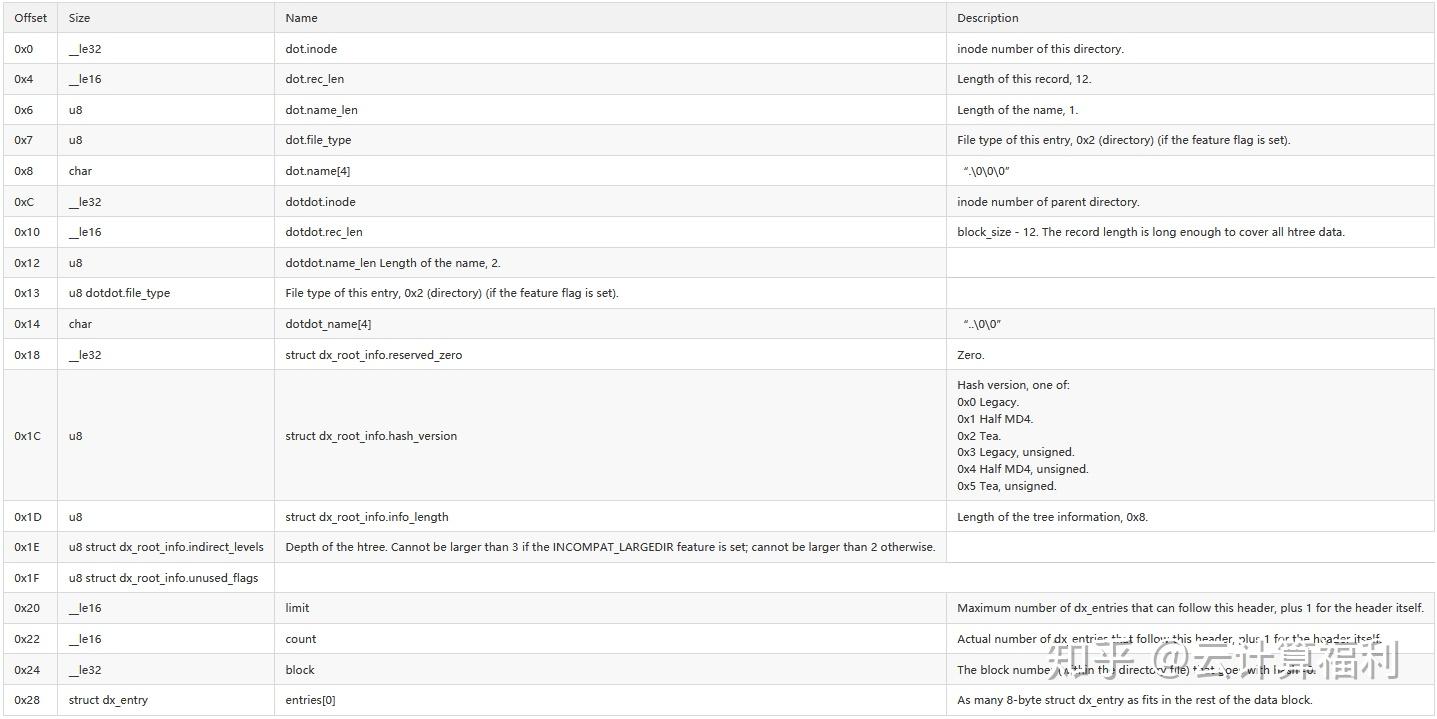This screenshot has width=1437, height=719.
Task: Click the dx_root_info.hash_version name cell
Action: (x=371, y=436)
